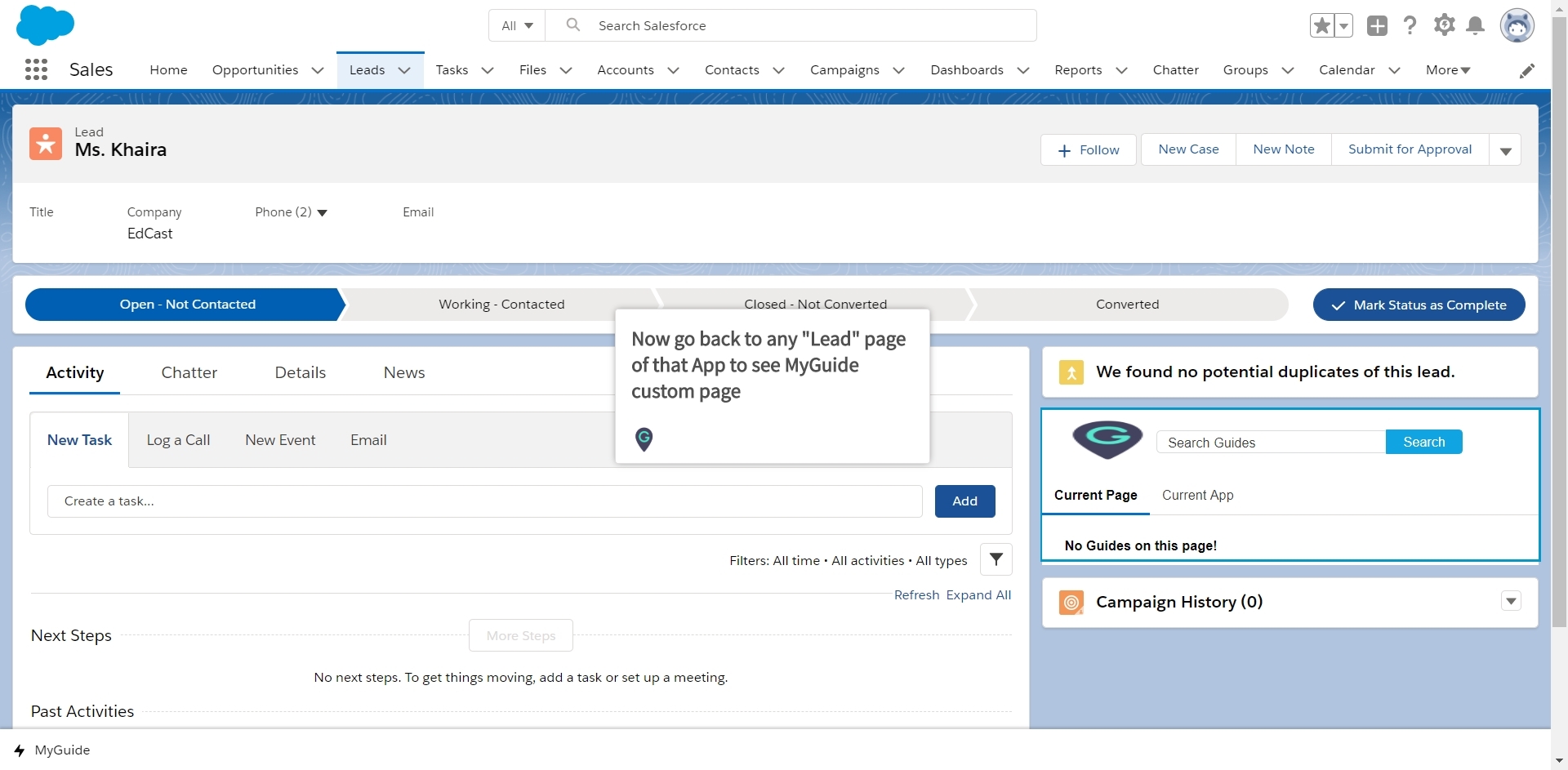Click the Lead record star icon
The width and height of the screenshot is (1568, 770).
point(46,144)
